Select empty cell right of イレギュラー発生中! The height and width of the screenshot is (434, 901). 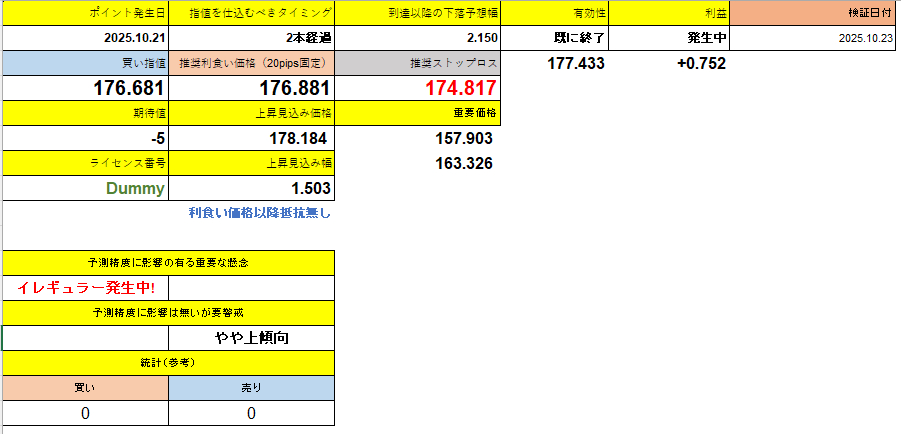[x=252, y=287]
